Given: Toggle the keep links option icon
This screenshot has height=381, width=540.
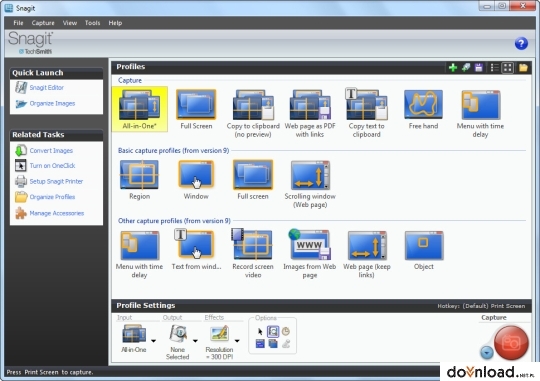Looking at the screenshot, I should (260, 343).
